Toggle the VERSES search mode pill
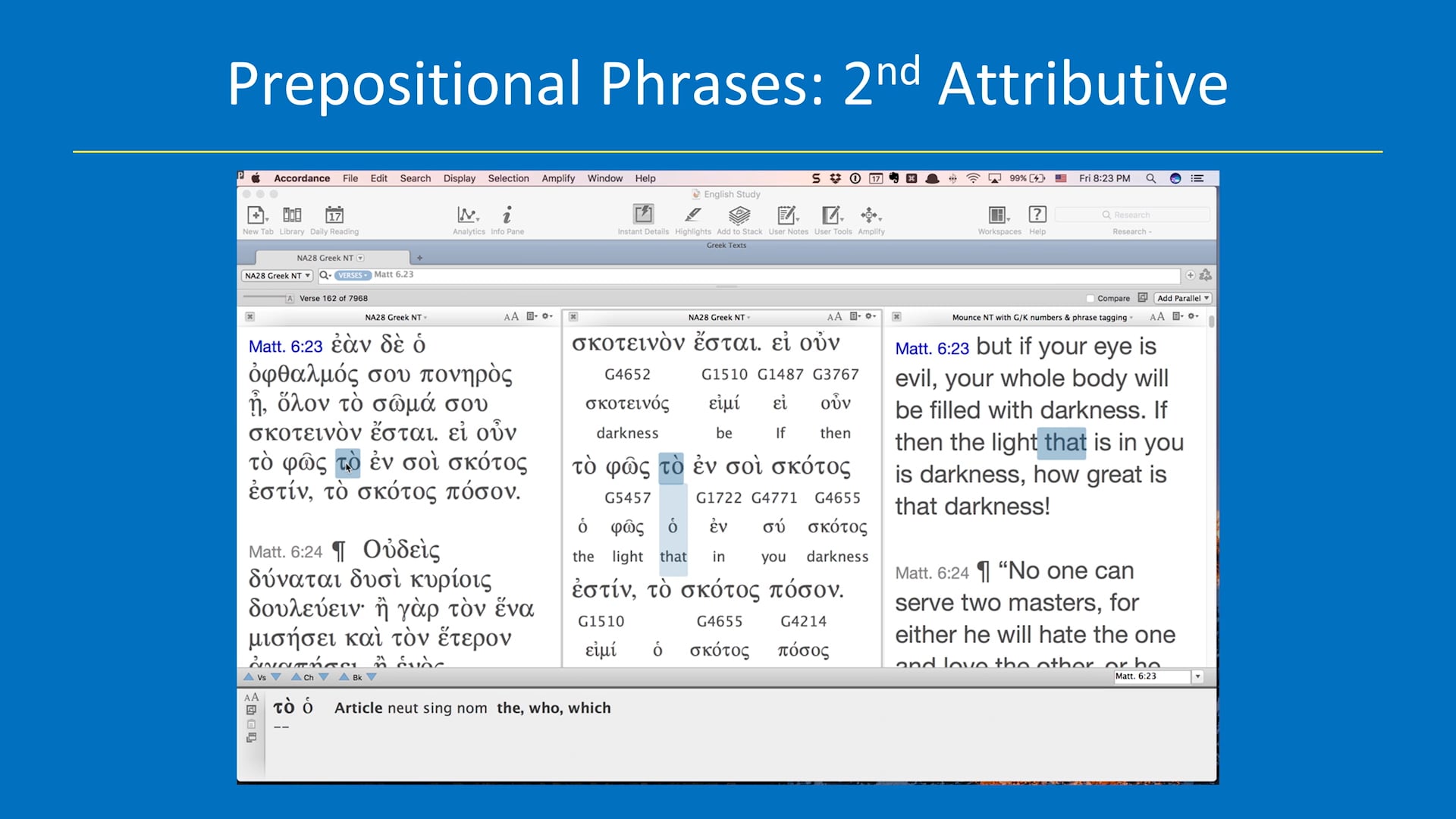The height and width of the screenshot is (819, 1456). click(x=351, y=275)
